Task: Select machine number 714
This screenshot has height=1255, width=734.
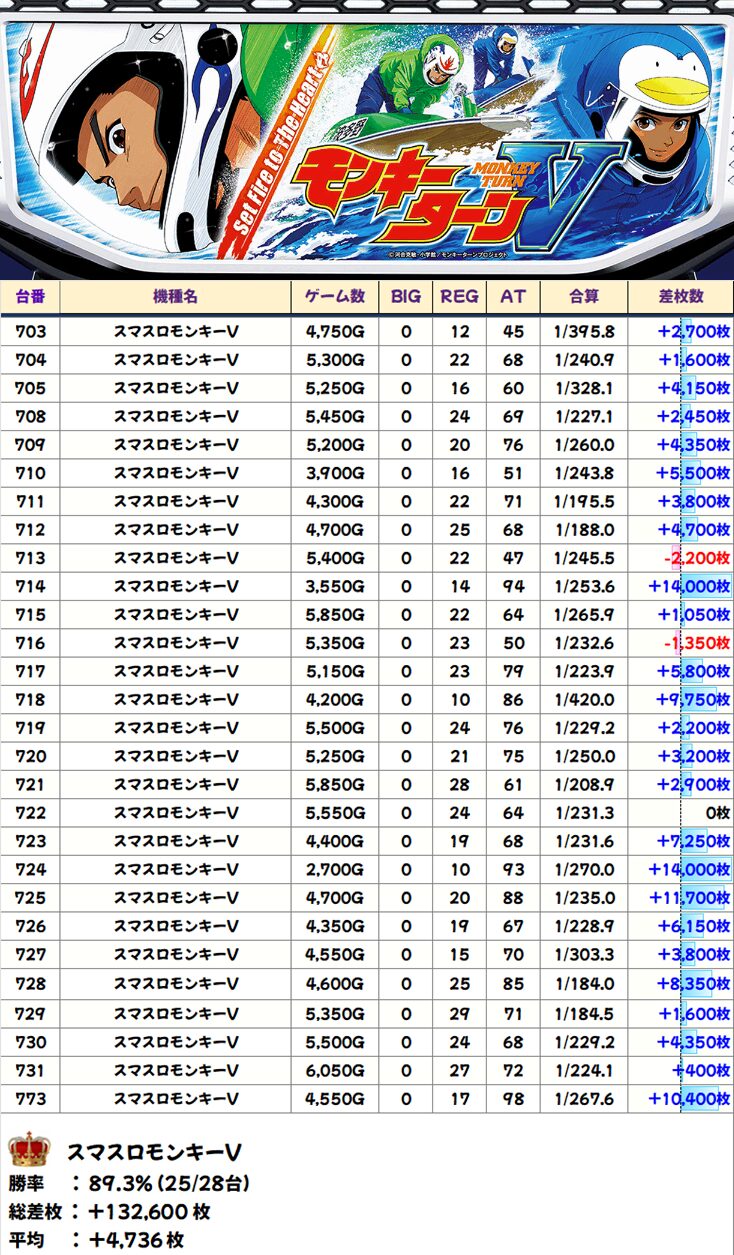Action: click(x=30, y=586)
